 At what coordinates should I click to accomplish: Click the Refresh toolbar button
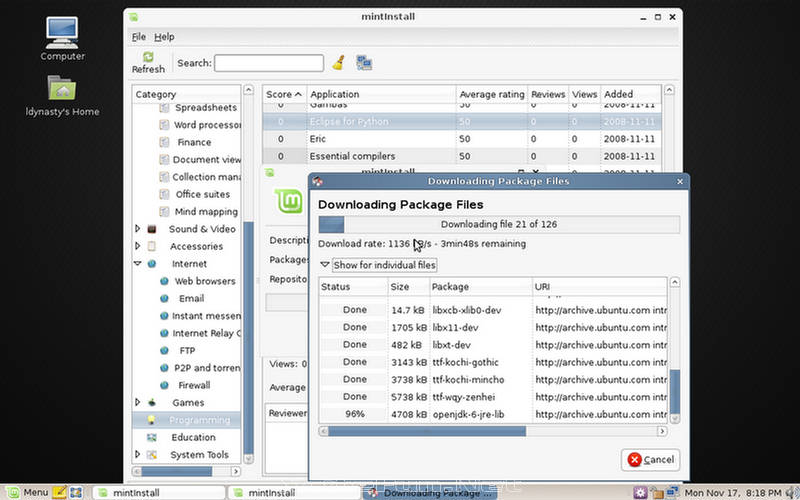coord(148,63)
